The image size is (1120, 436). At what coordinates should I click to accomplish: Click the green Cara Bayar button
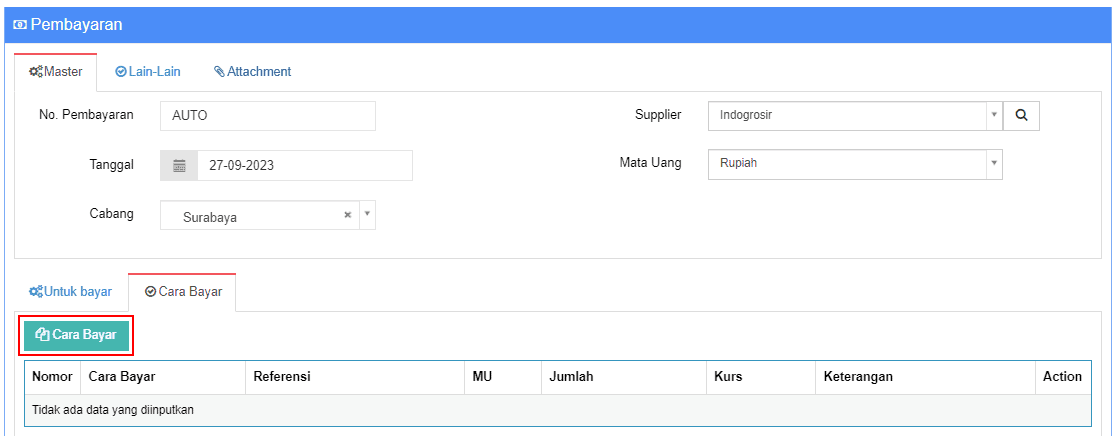76,335
